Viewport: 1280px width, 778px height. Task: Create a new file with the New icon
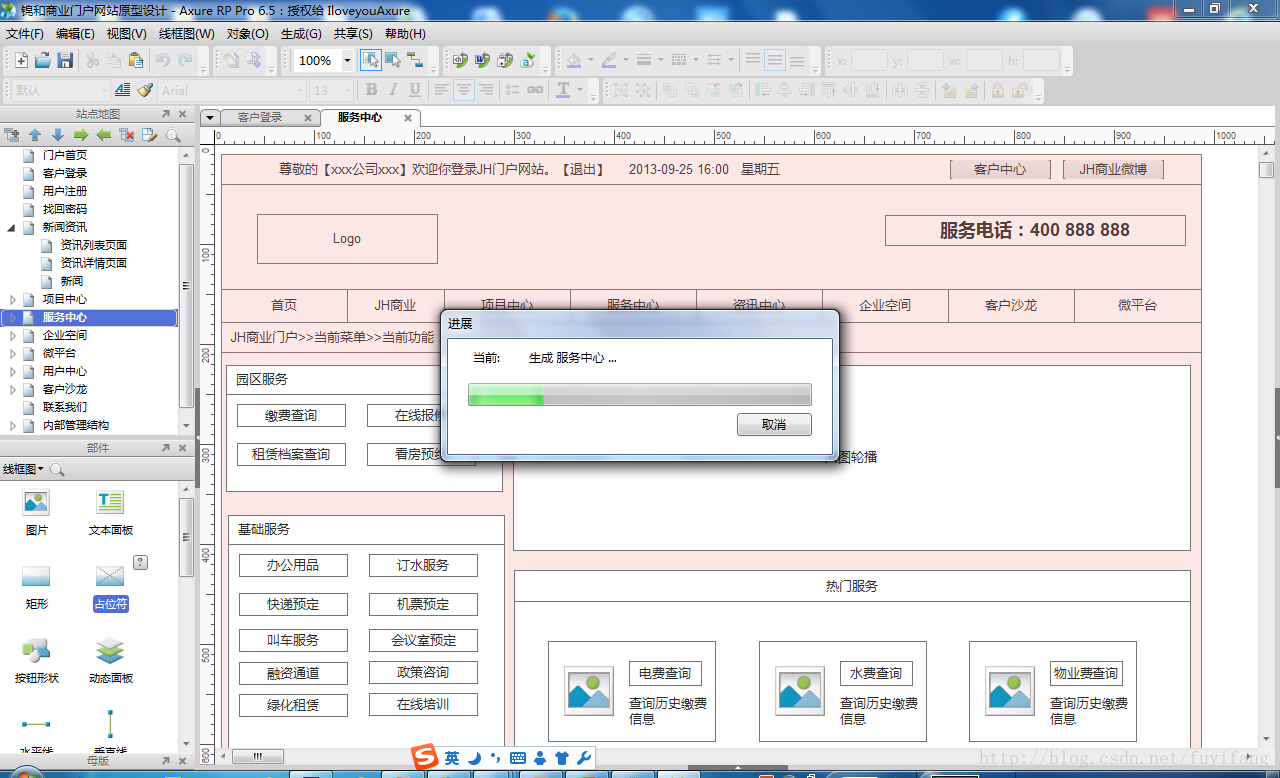[x=21, y=60]
